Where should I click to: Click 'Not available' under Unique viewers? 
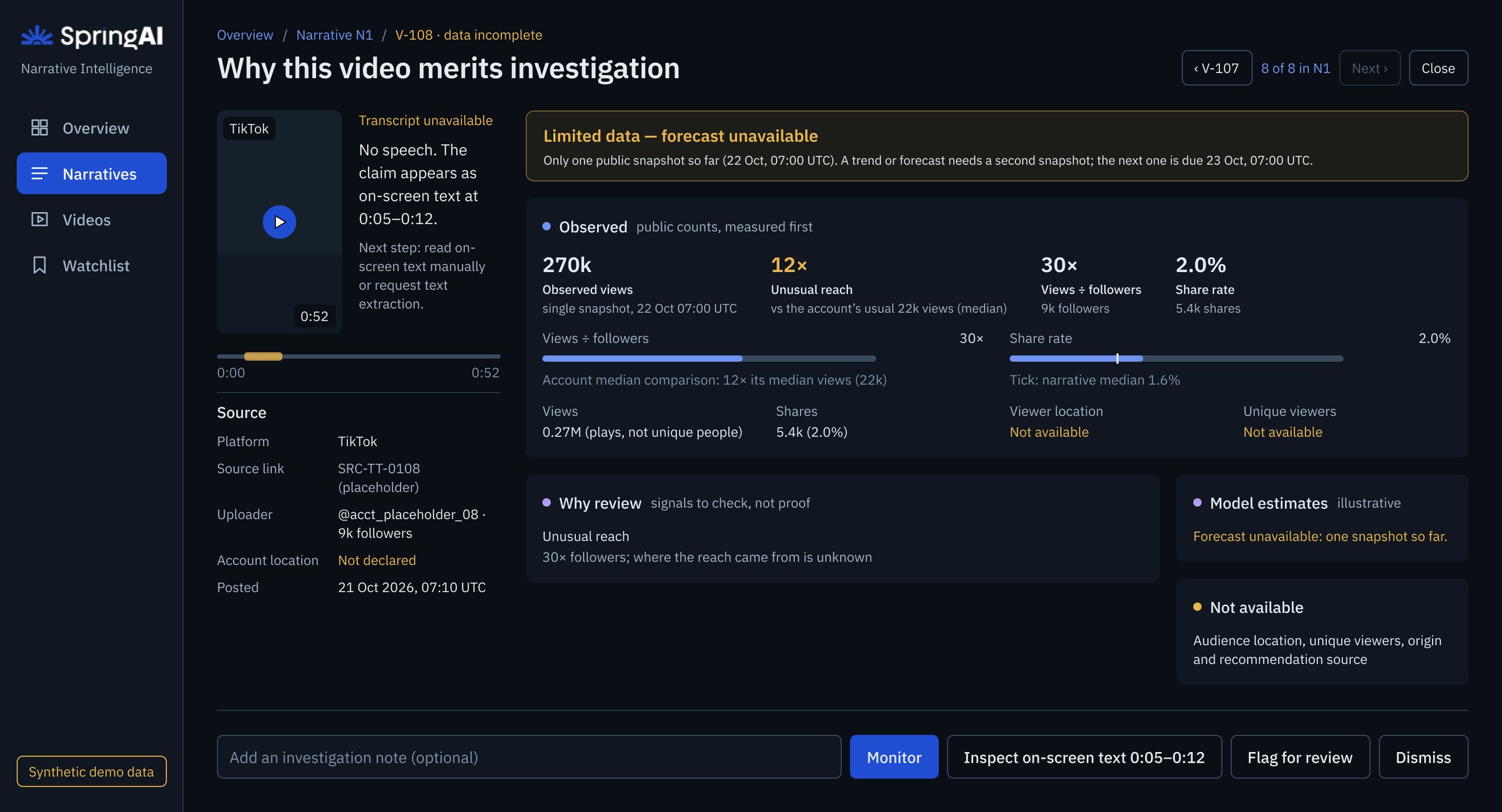[x=1283, y=432]
